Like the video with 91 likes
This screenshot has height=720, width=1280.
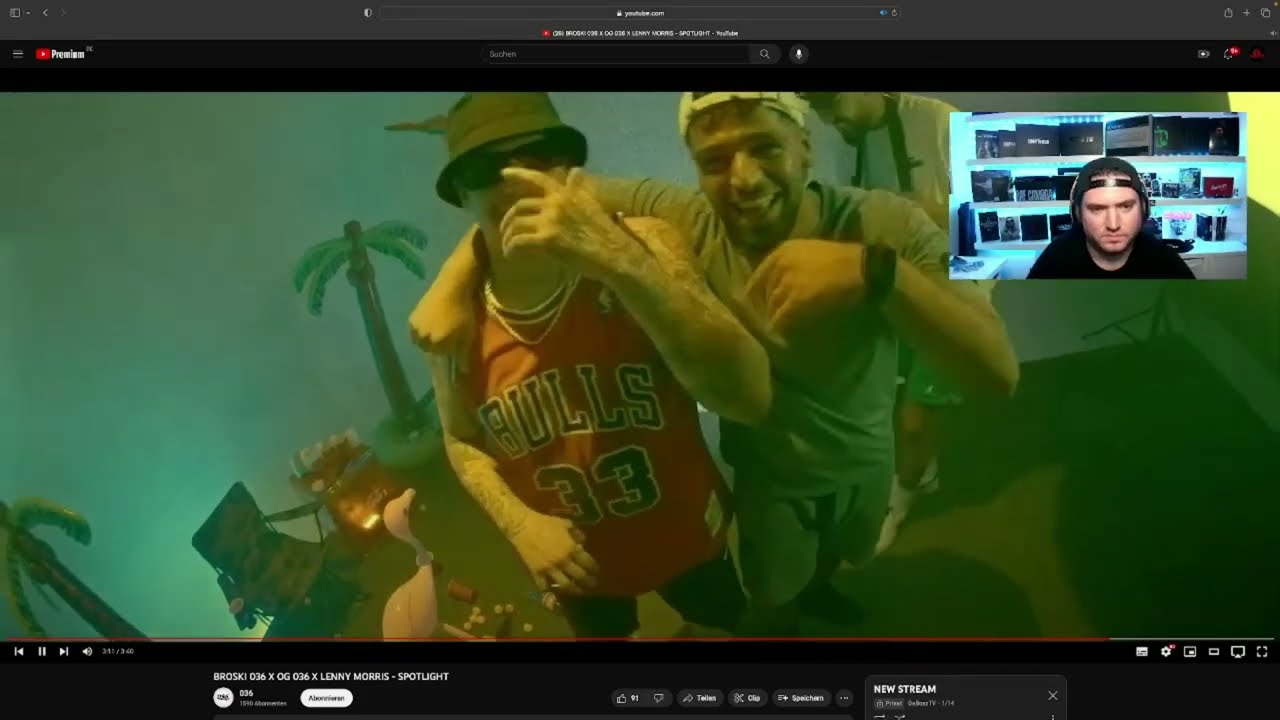[628, 698]
